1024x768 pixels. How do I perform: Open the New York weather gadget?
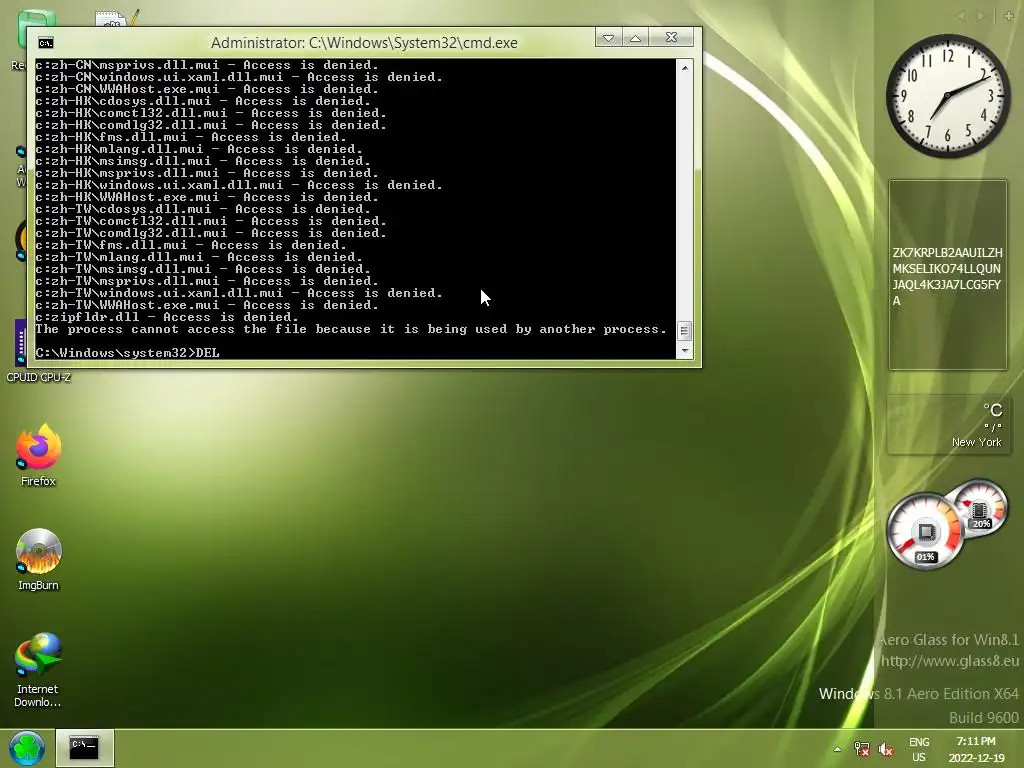[948, 424]
